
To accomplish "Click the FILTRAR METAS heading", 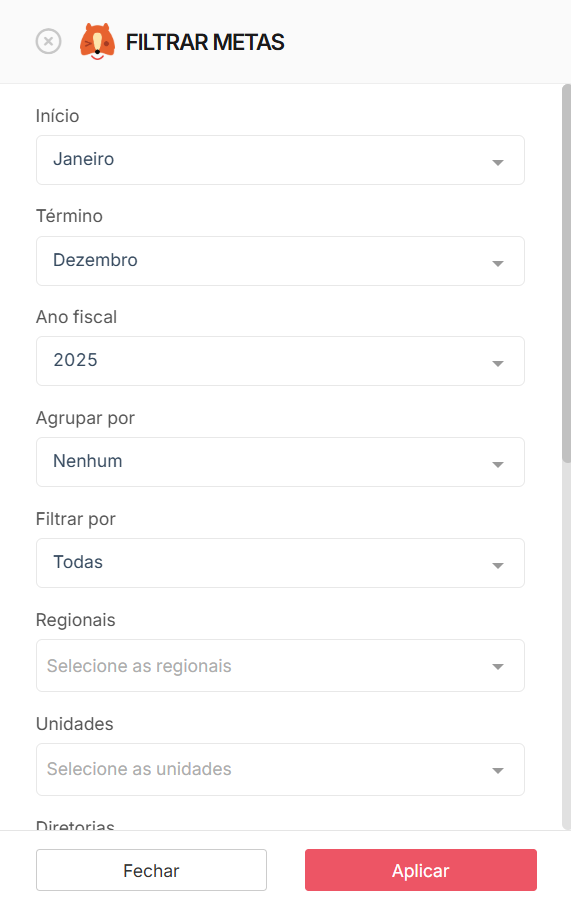I will pos(205,42).
